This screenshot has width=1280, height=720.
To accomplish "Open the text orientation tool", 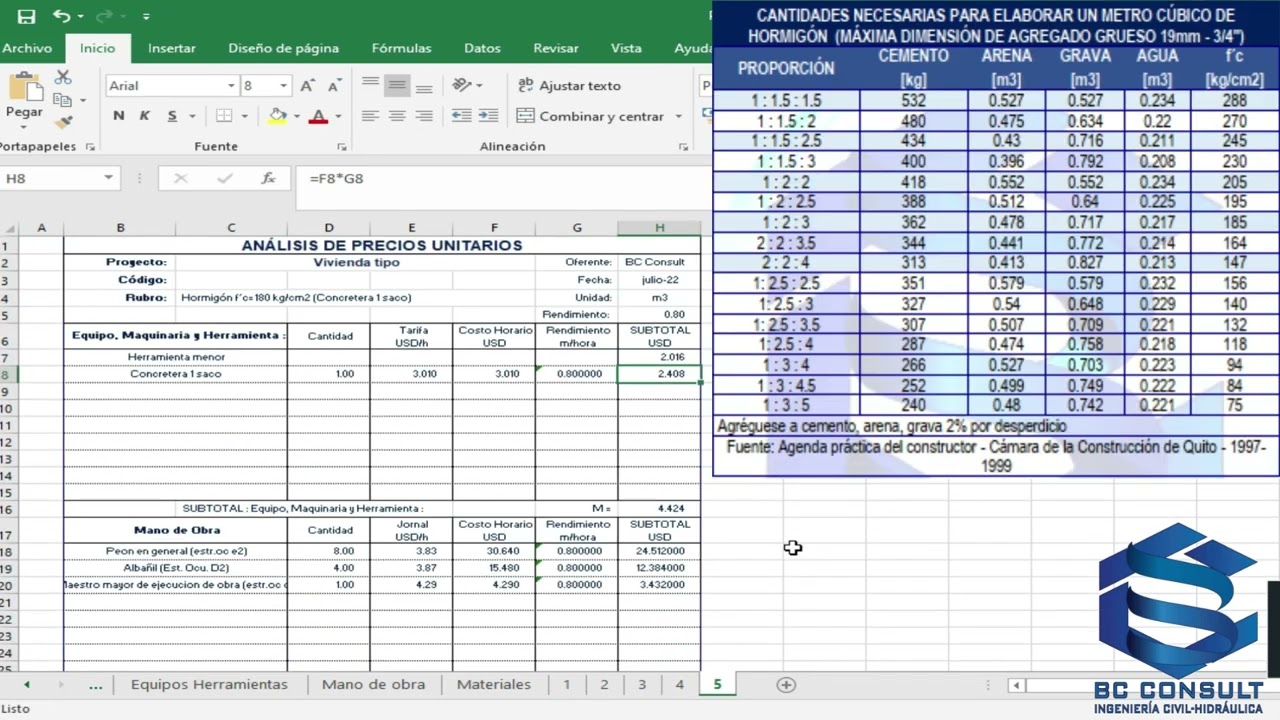I will point(461,86).
